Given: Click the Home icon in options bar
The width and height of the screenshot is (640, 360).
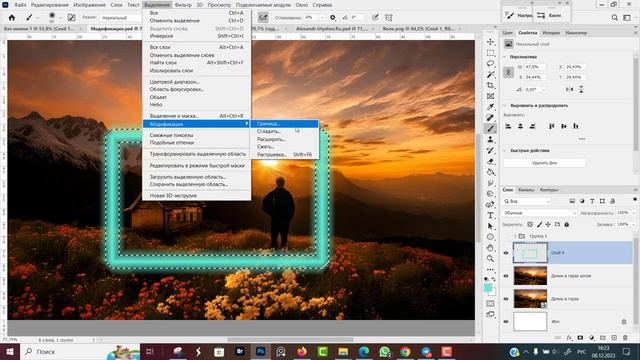Looking at the screenshot, I should click(x=12, y=18).
